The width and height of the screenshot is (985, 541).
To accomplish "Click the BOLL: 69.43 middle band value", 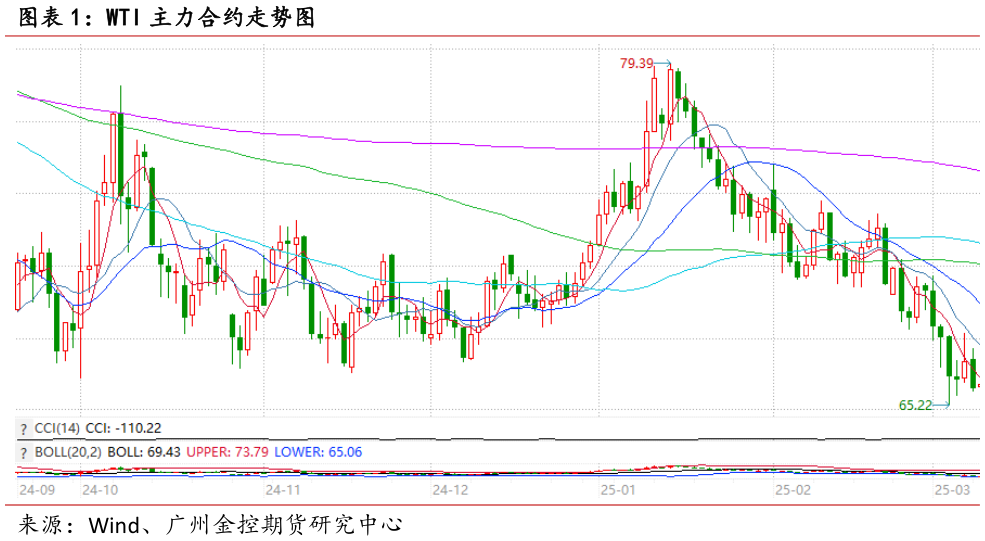I will pyautogui.click(x=139, y=453).
